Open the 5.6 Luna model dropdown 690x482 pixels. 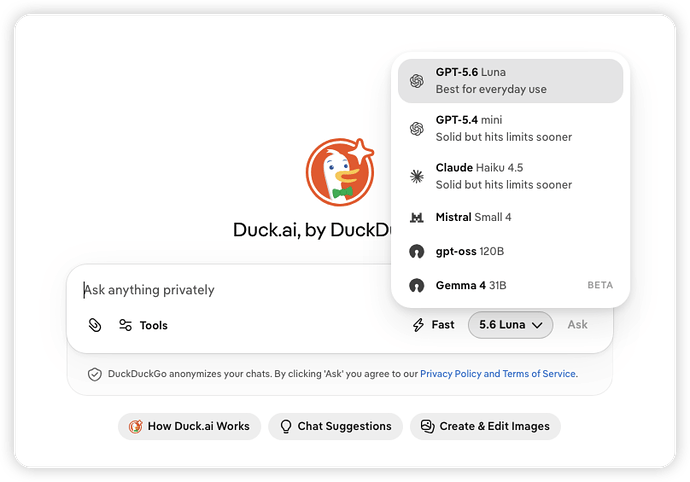510,325
